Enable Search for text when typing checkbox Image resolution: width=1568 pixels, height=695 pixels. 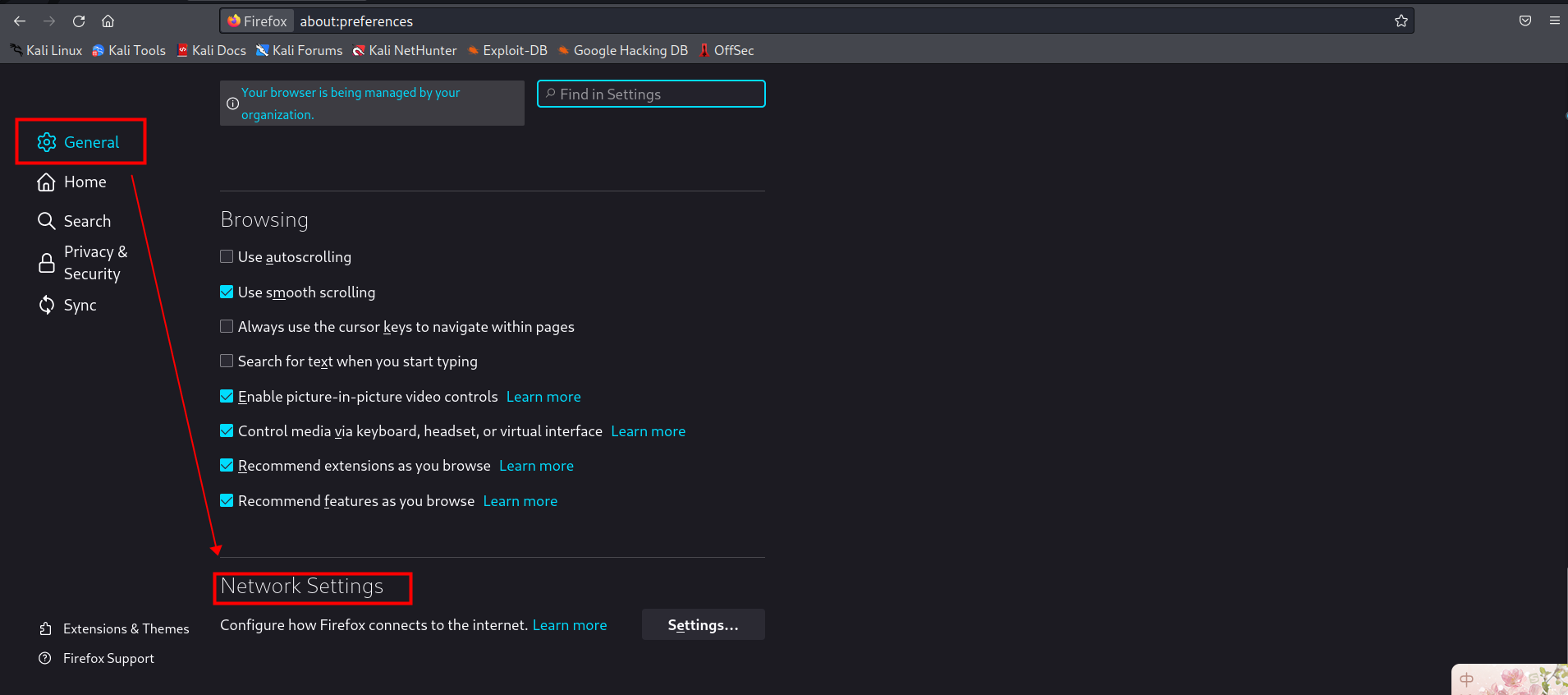coord(227,361)
